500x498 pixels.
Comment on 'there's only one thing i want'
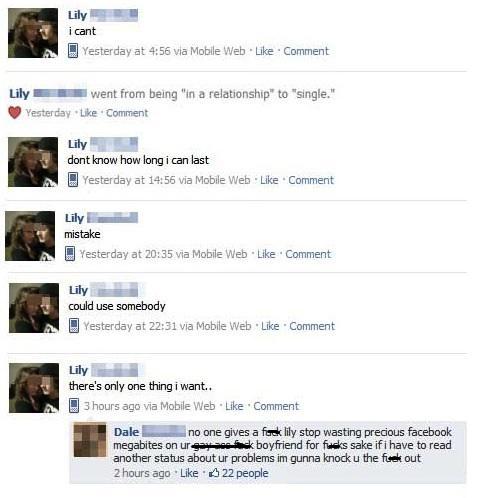(276, 406)
